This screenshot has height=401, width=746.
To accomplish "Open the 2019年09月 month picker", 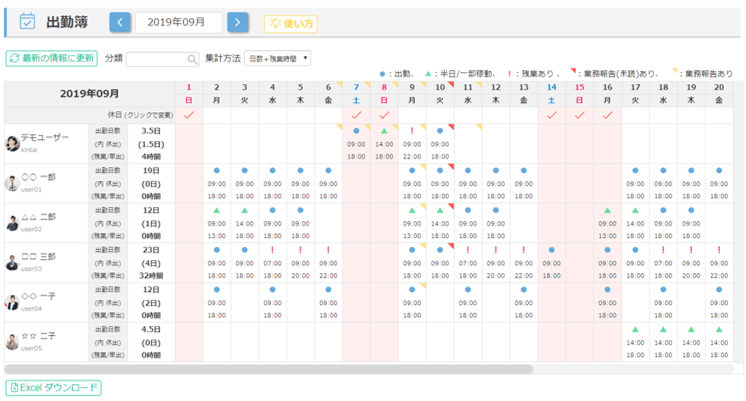I will click(179, 22).
